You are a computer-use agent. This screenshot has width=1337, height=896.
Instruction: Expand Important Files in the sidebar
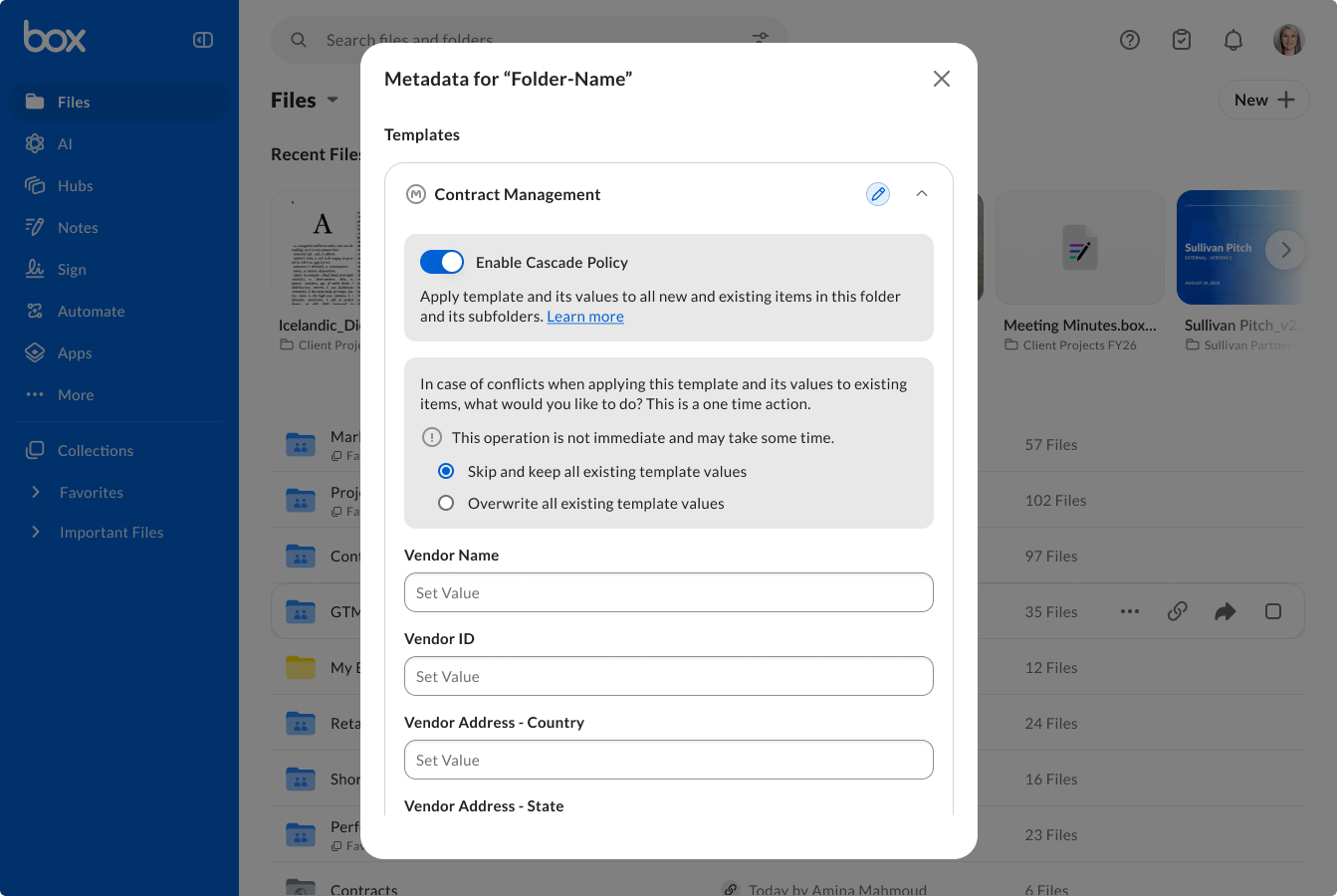(36, 532)
